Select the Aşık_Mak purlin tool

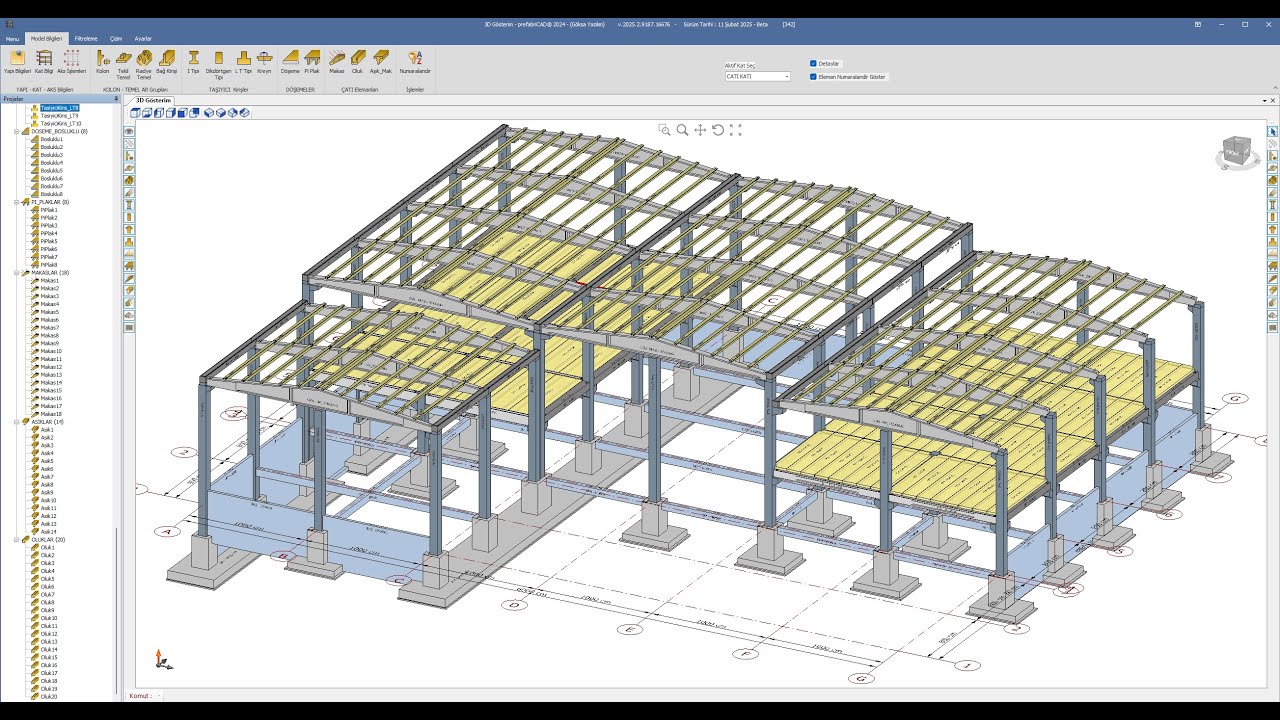381,63
